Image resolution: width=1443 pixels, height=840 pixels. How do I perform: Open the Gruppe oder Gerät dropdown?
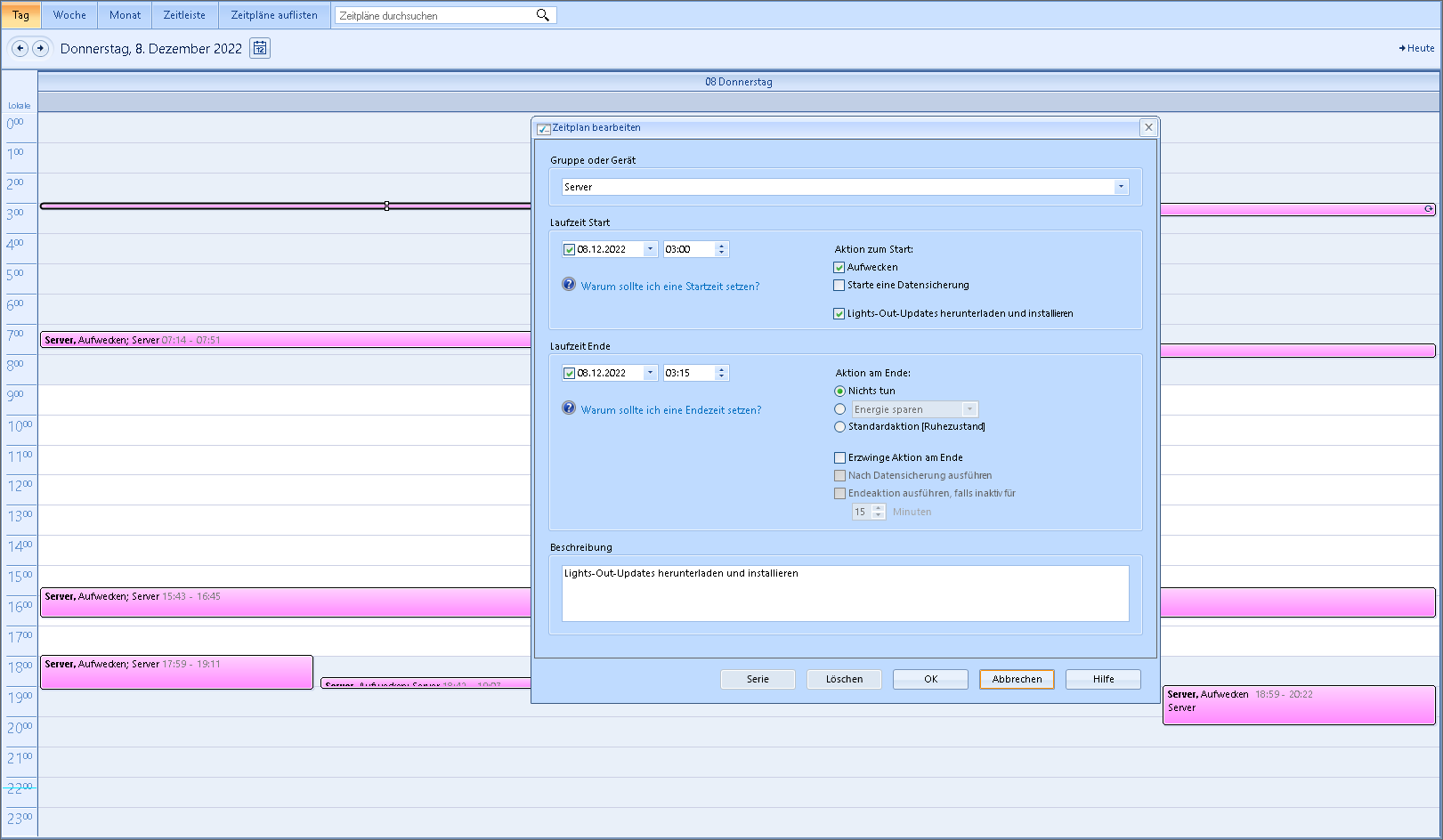point(1121,187)
